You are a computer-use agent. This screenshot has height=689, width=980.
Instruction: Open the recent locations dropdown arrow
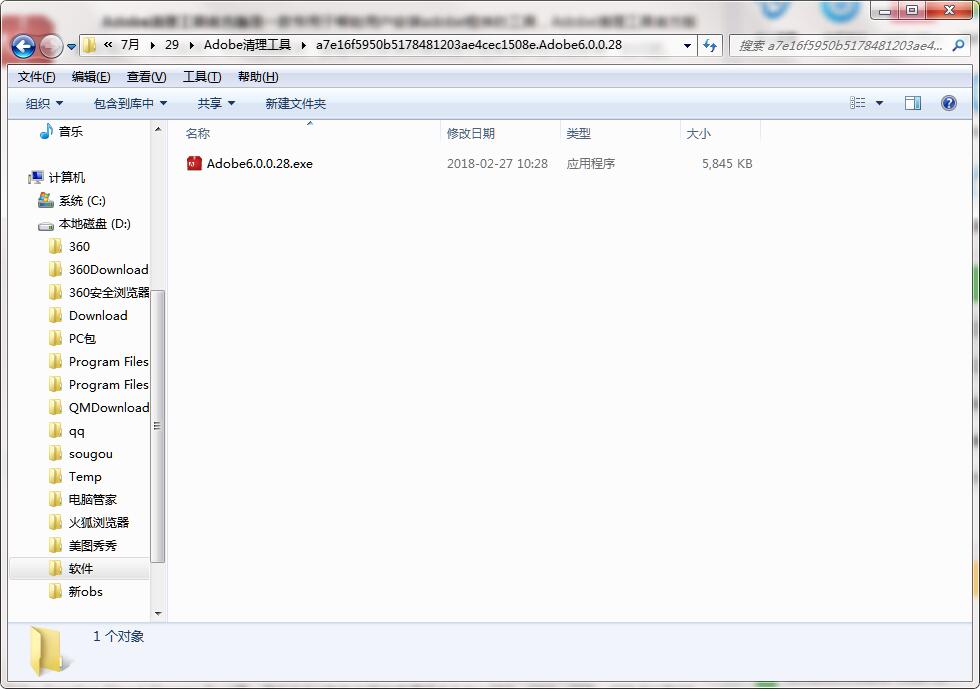(x=71, y=46)
